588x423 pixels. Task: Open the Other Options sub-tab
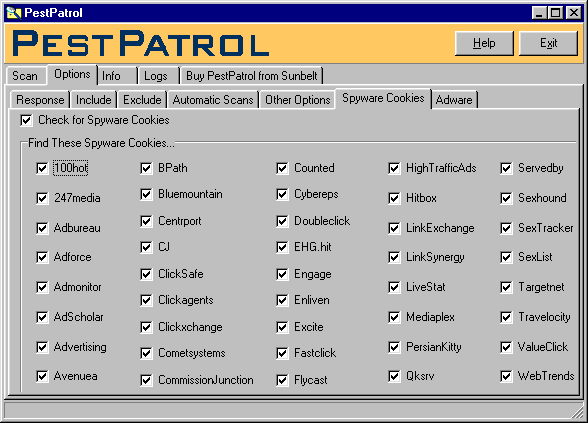[297, 100]
